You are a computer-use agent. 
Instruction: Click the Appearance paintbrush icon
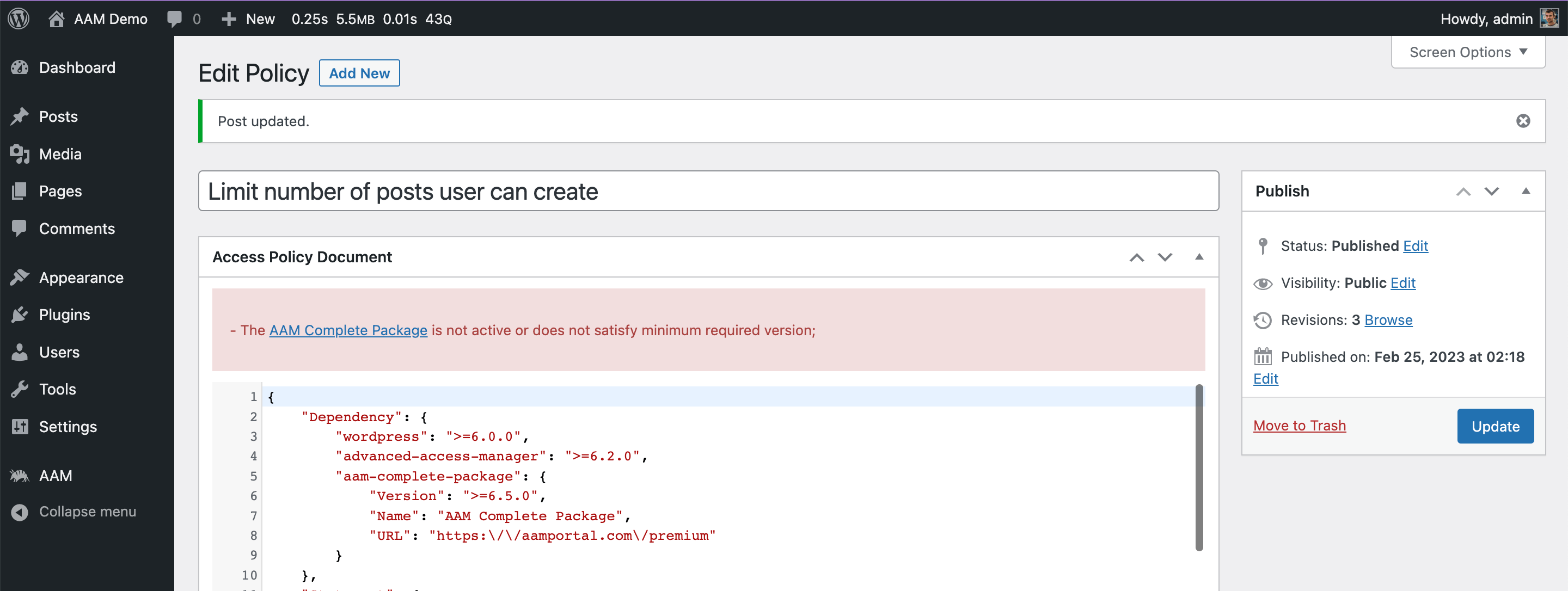coord(20,278)
